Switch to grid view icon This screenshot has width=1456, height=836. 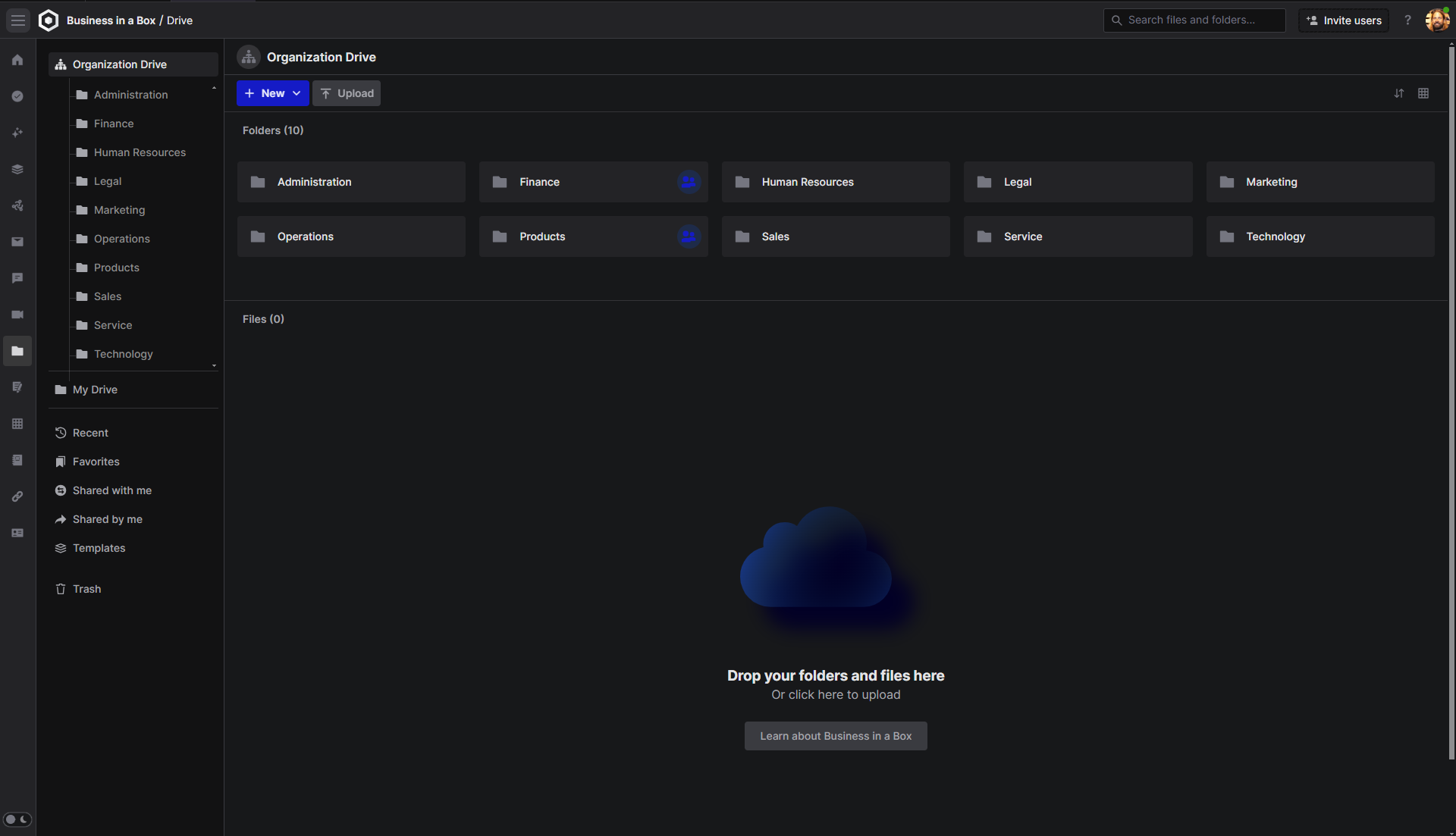pos(1423,93)
